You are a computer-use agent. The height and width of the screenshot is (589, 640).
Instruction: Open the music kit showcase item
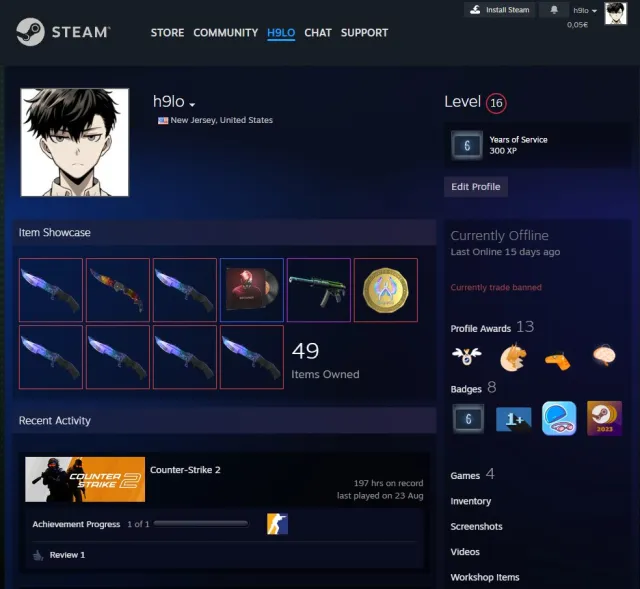(252, 290)
